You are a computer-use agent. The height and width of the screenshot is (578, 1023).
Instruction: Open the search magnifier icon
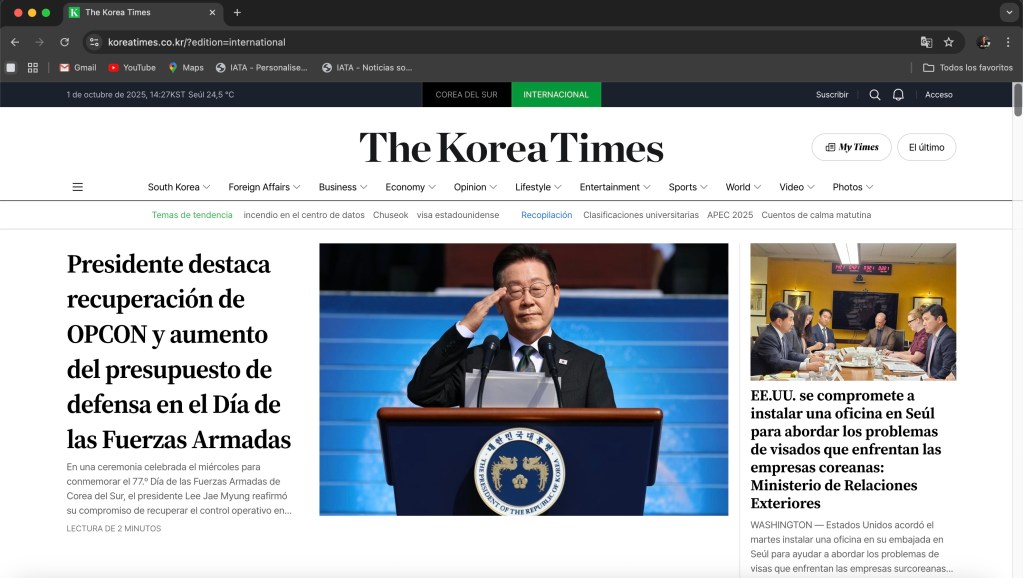tap(875, 95)
